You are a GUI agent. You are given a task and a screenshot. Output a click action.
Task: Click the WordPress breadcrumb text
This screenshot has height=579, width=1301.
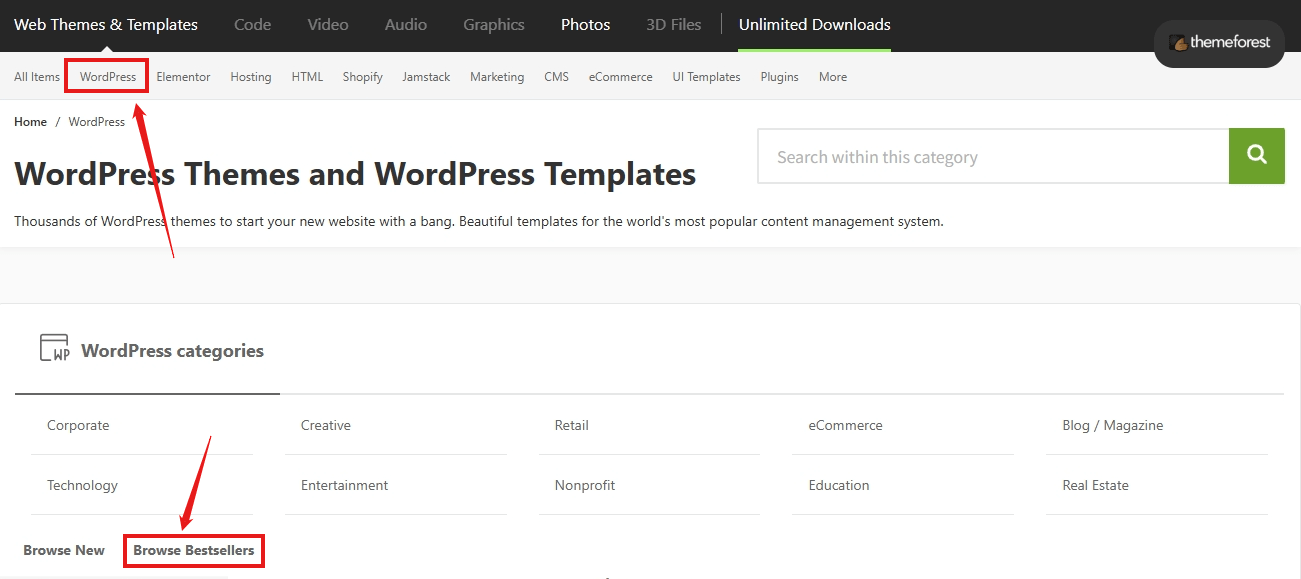coord(97,122)
